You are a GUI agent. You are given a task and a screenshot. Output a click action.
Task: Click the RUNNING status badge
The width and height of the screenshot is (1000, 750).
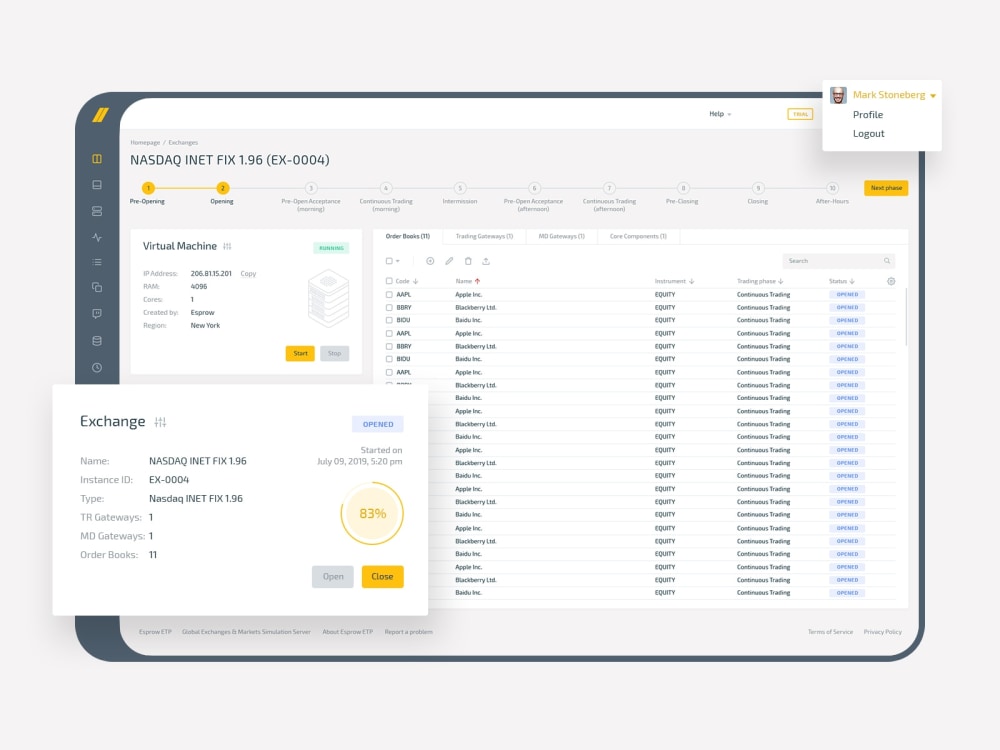pos(331,248)
